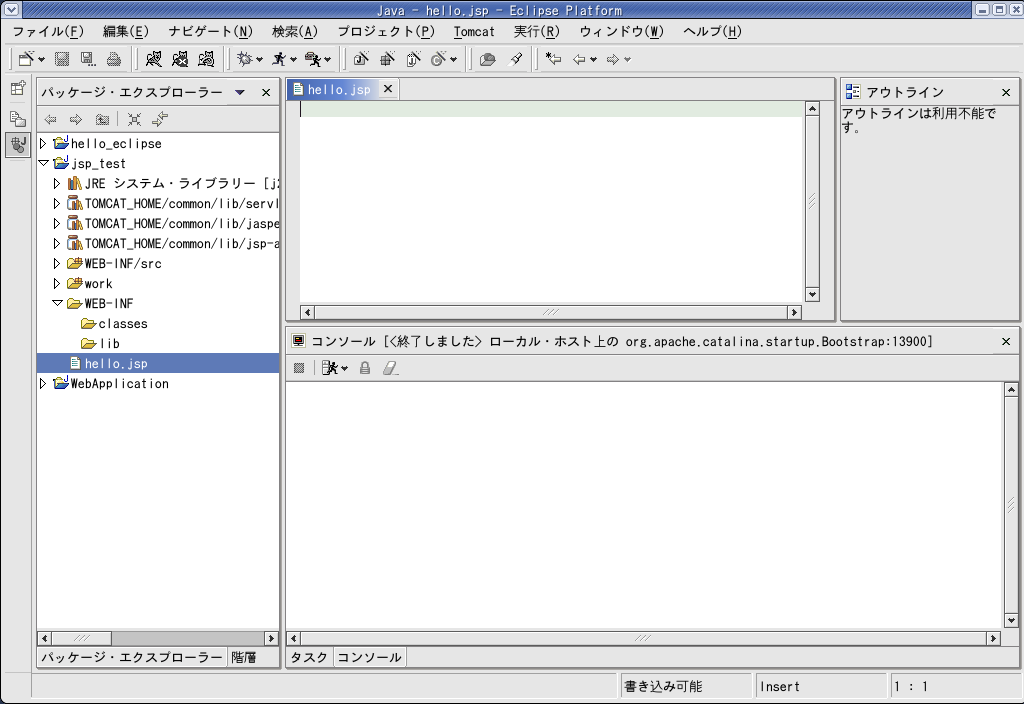The height and width of the screenshot is (704, 1024).
Task: Expand the WEB-INF/src source folder
Action: tap(57, 263)
